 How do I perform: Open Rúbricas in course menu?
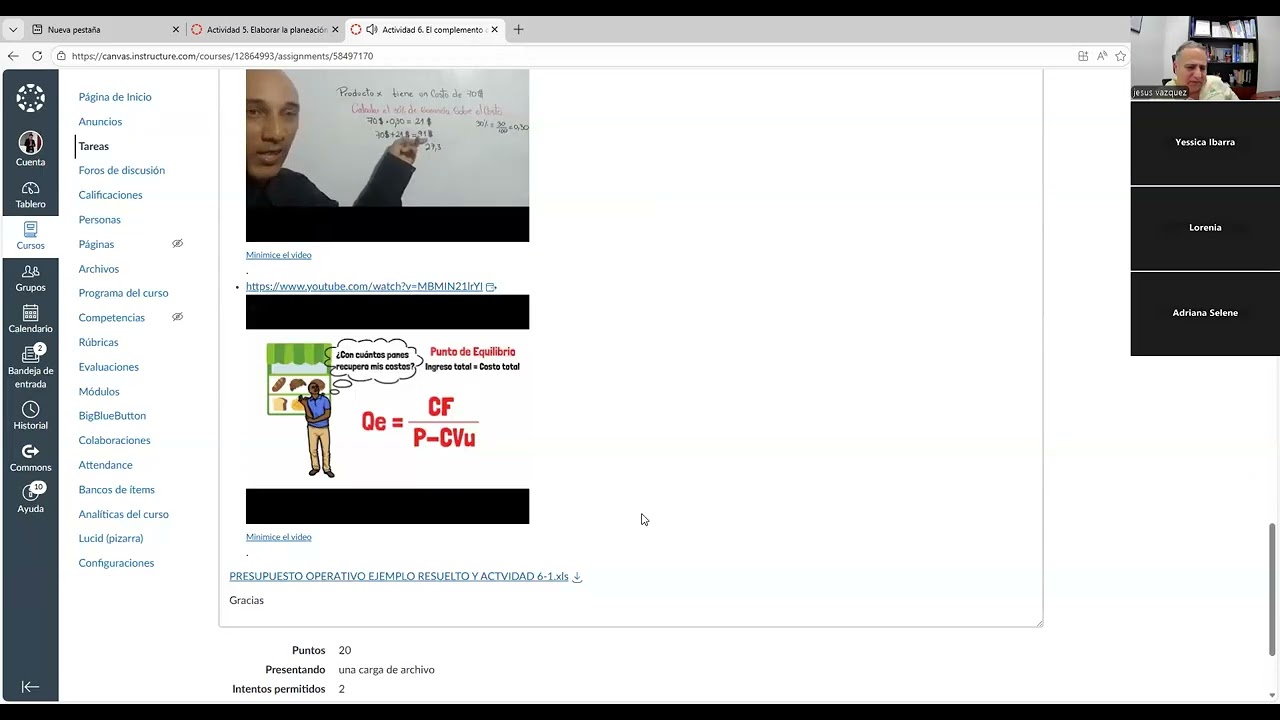pyautogui.click(x=99, y=342)
